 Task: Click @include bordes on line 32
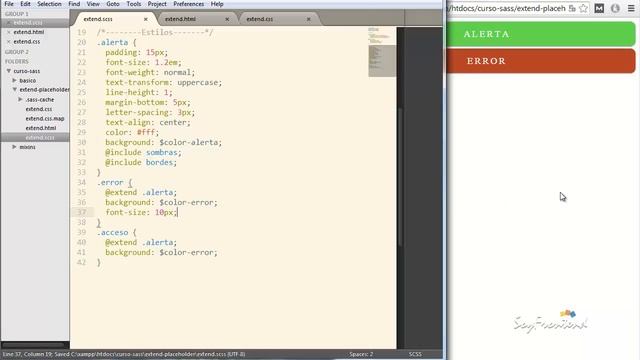tap(141, 162)
